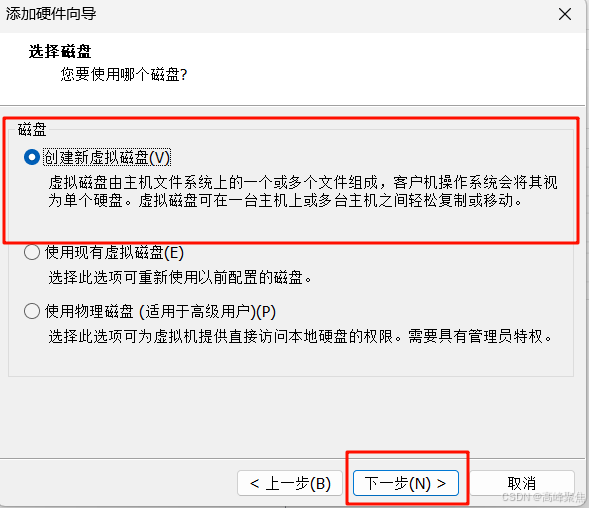
Task: Go back using 上一步(B) button
Action: coord(290,483)
